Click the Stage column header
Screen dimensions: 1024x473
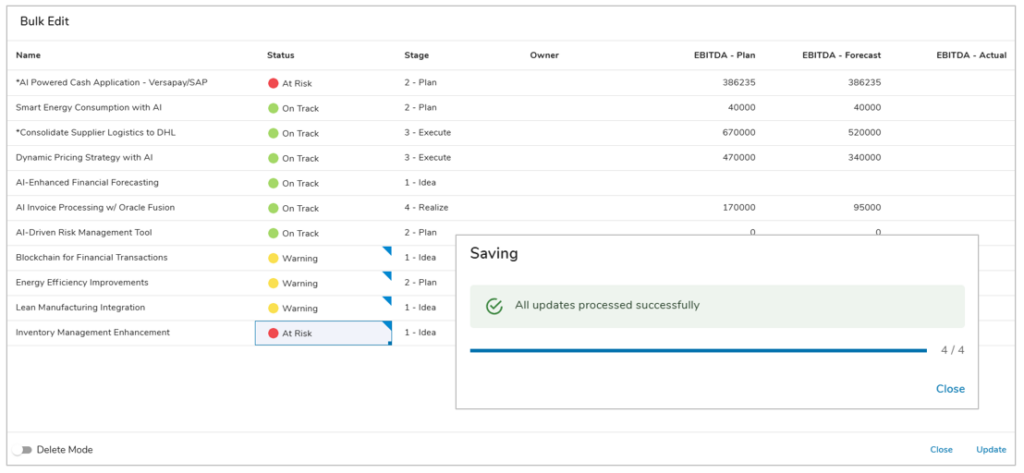pyautogui.click(x=417, y=56)
